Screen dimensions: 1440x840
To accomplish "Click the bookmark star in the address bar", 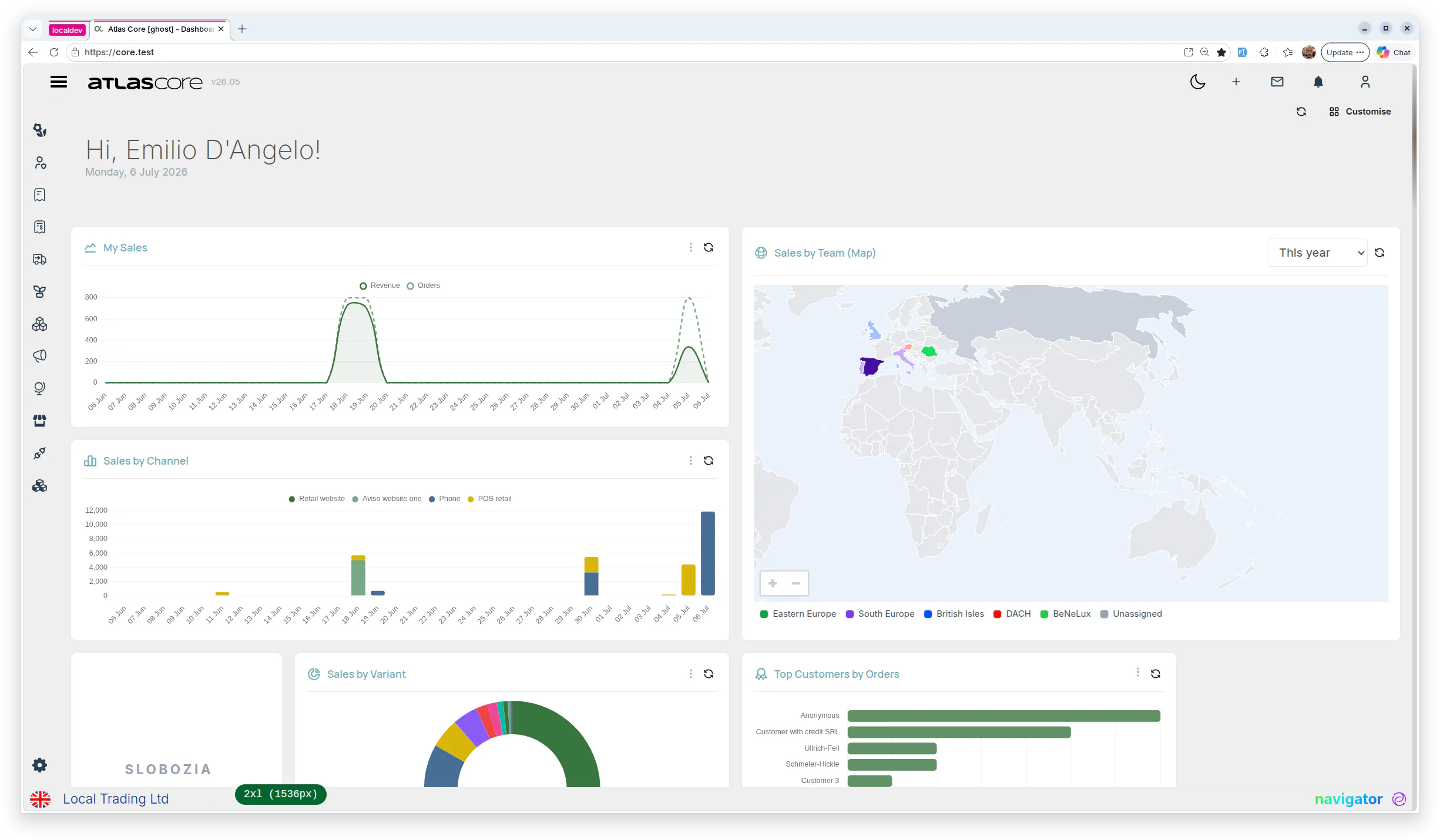I will [x=1221, y=52].
